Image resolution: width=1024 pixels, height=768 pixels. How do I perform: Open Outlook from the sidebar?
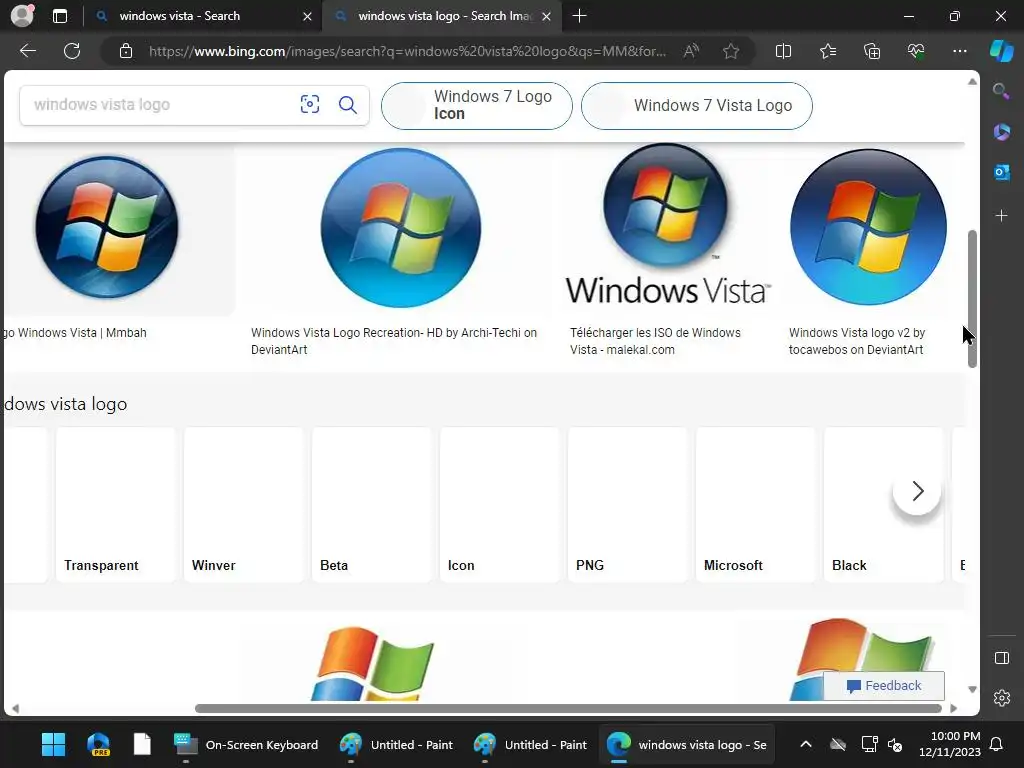(1001, 172)
